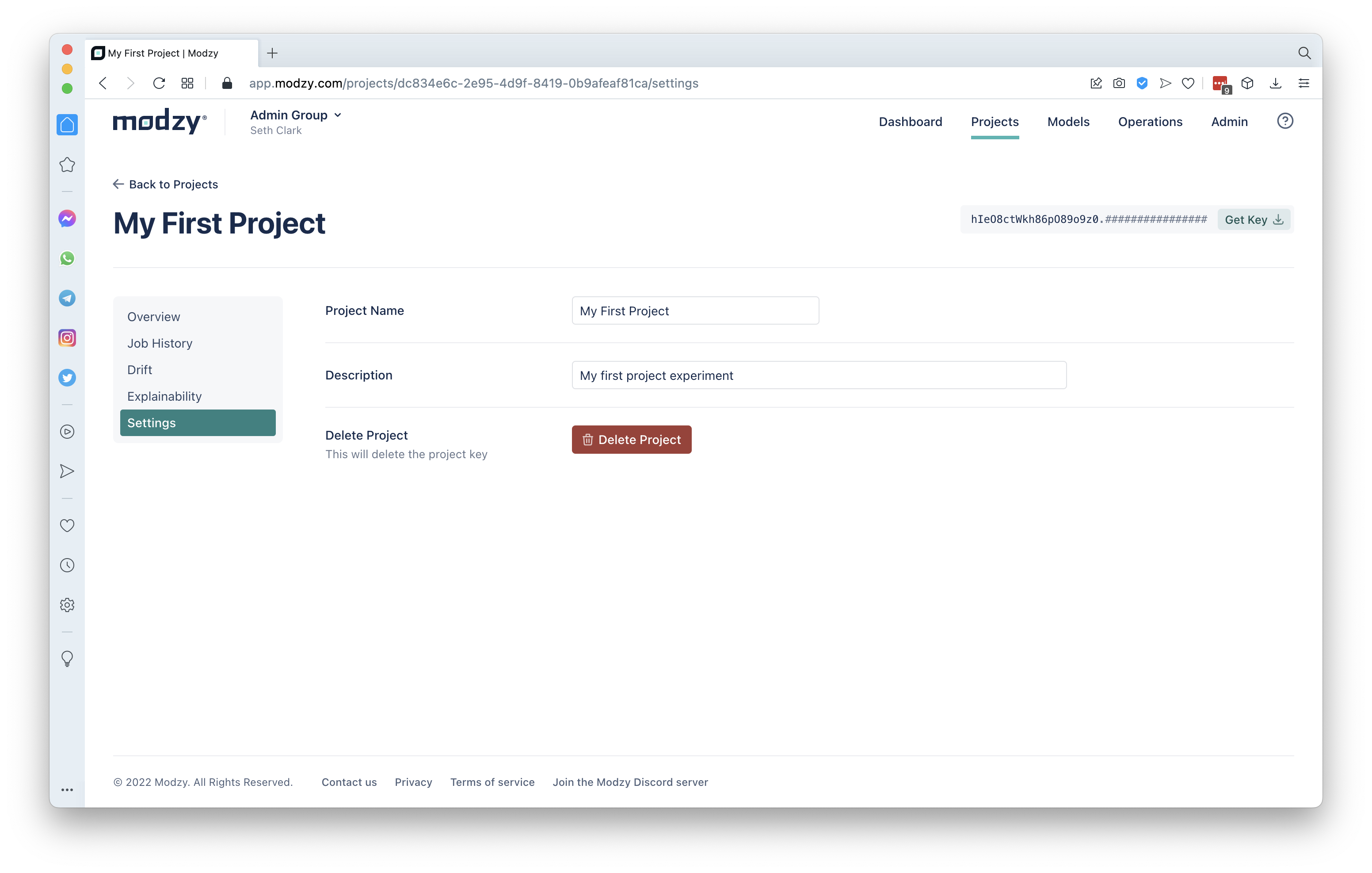
Task: Open the Explainability section
Action: point(164,396)
